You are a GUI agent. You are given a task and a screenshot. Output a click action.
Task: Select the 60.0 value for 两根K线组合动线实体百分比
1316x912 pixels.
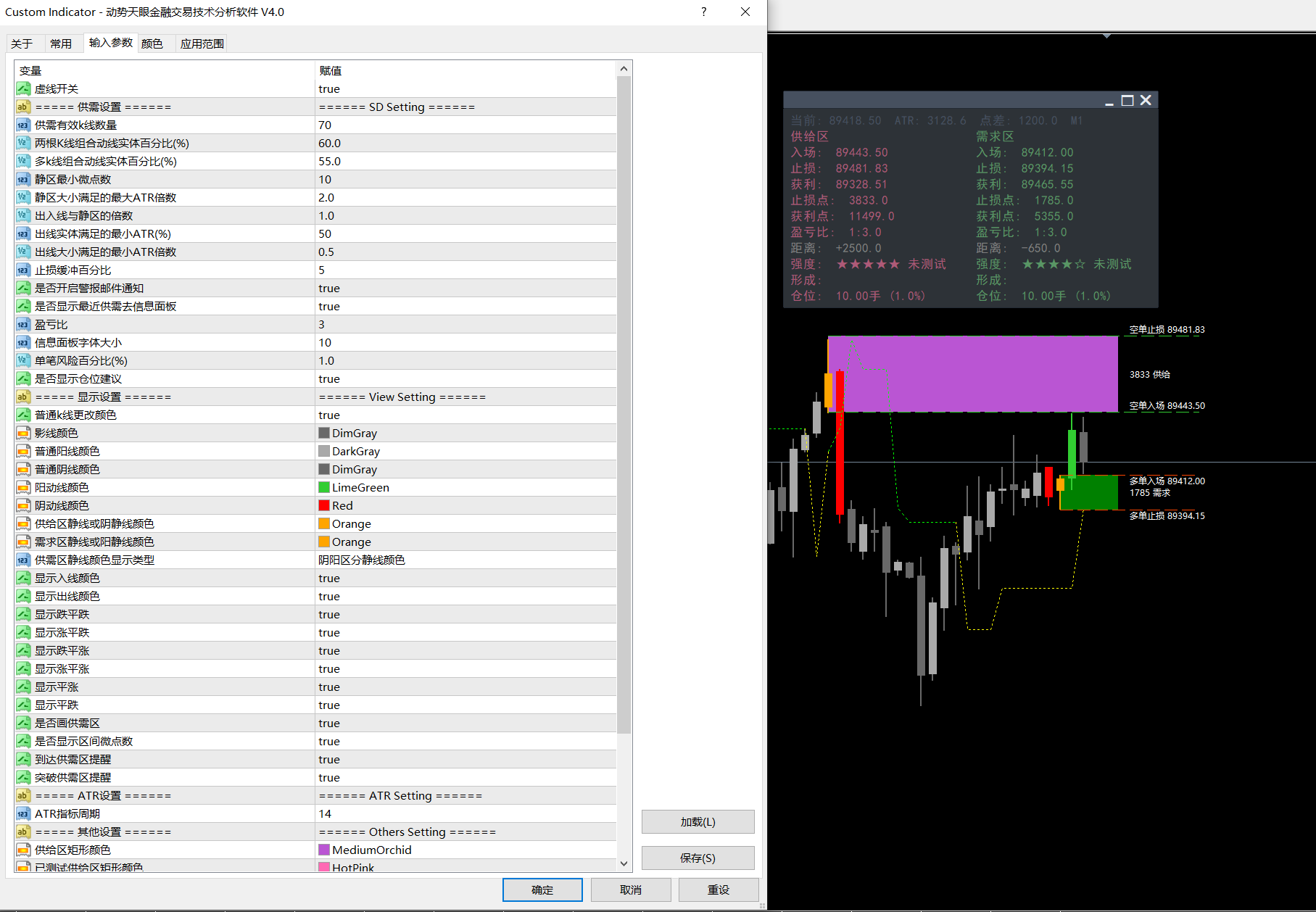coord(330,143)
